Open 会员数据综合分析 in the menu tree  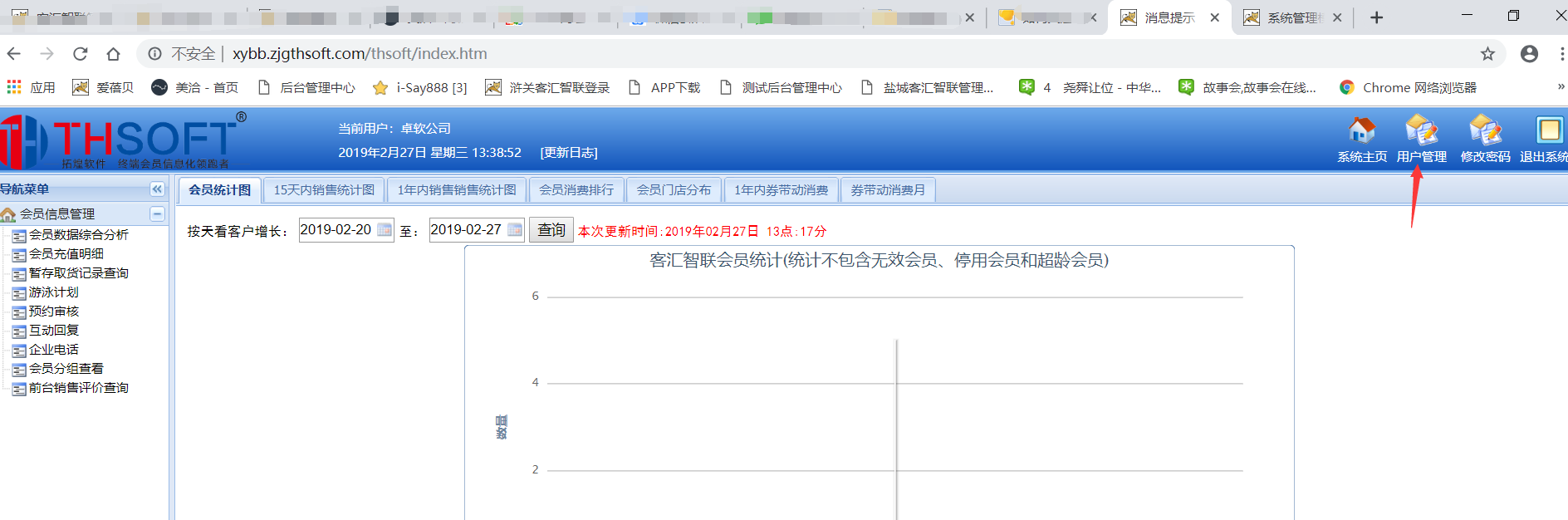tap(78, 235)
